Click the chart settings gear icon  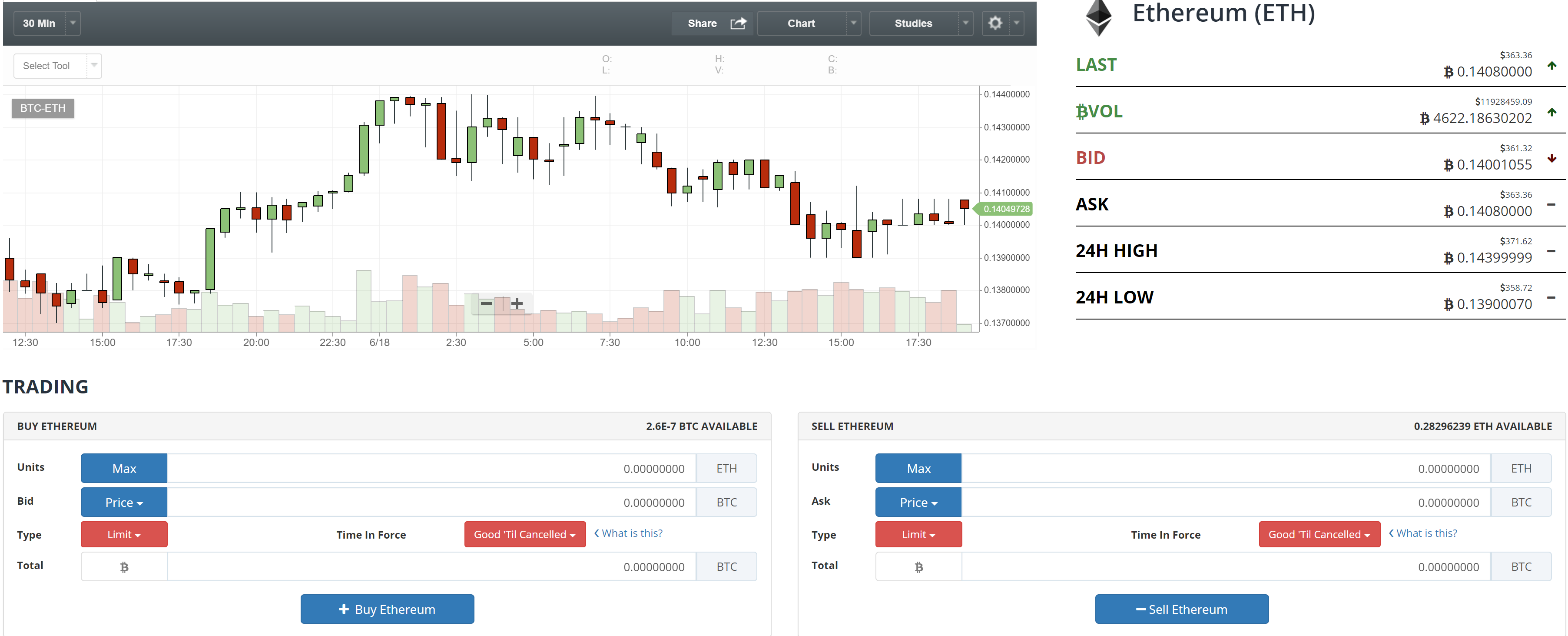[995, 23]
